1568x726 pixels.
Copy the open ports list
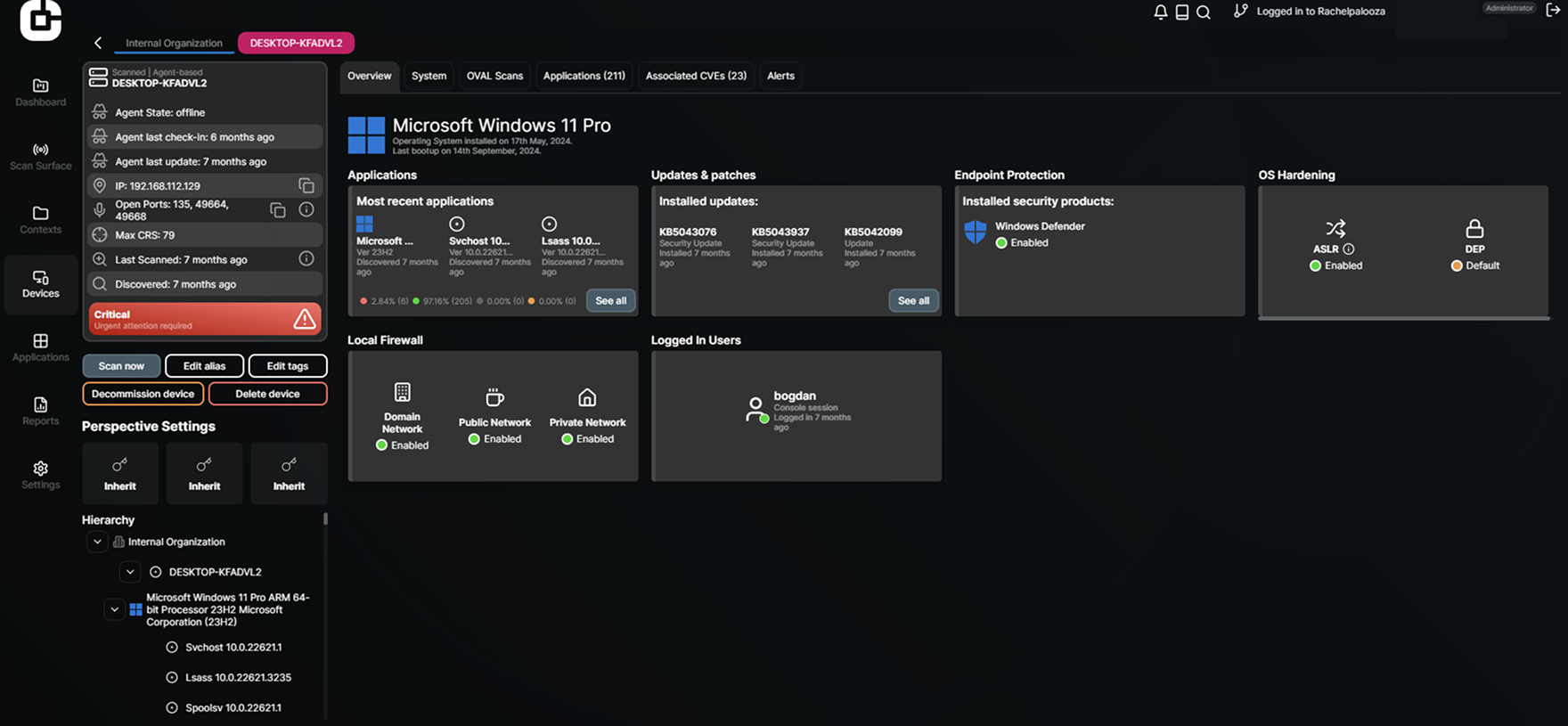[x=278, y=209]
